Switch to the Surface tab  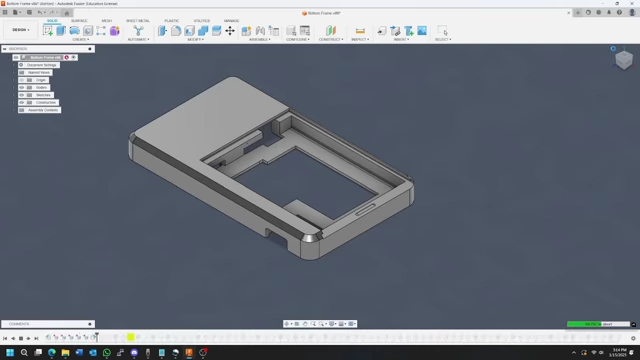79,21
